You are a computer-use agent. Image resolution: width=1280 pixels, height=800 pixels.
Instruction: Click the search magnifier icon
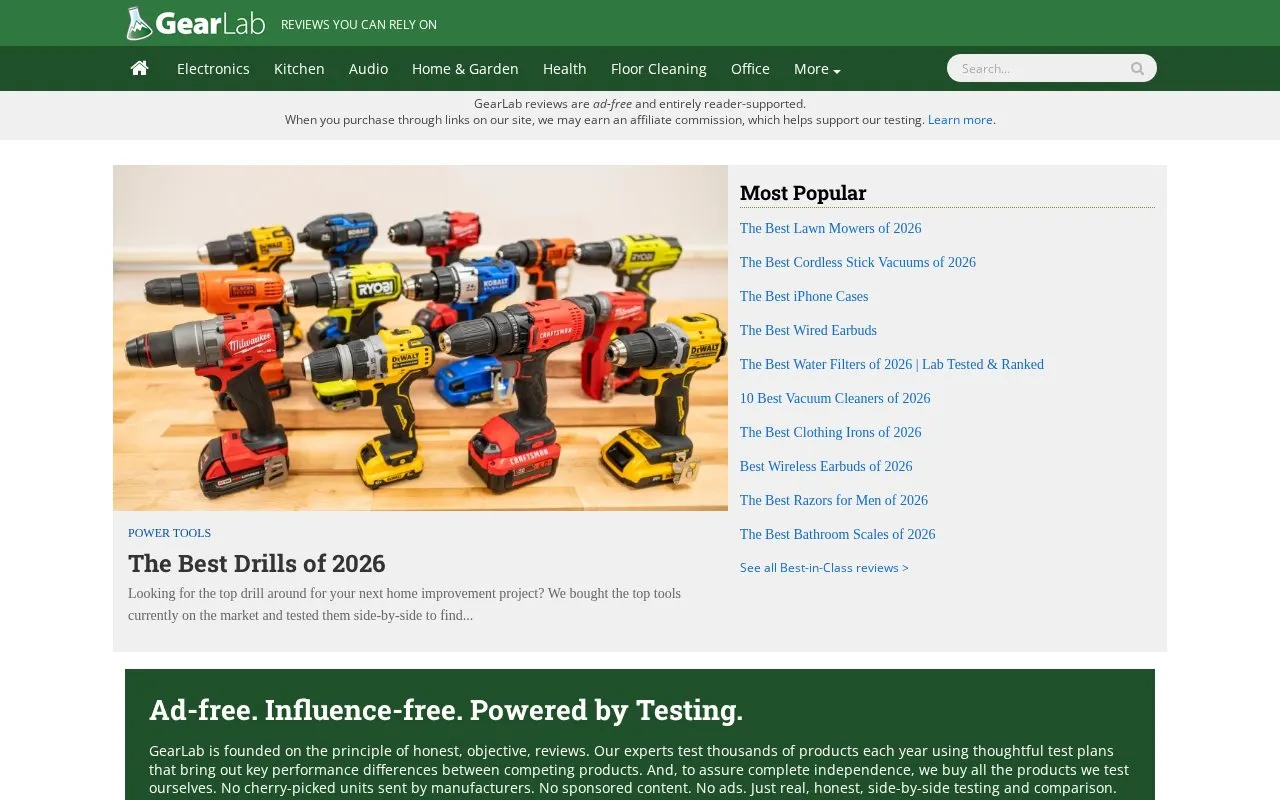click(x=1137, y=68)
